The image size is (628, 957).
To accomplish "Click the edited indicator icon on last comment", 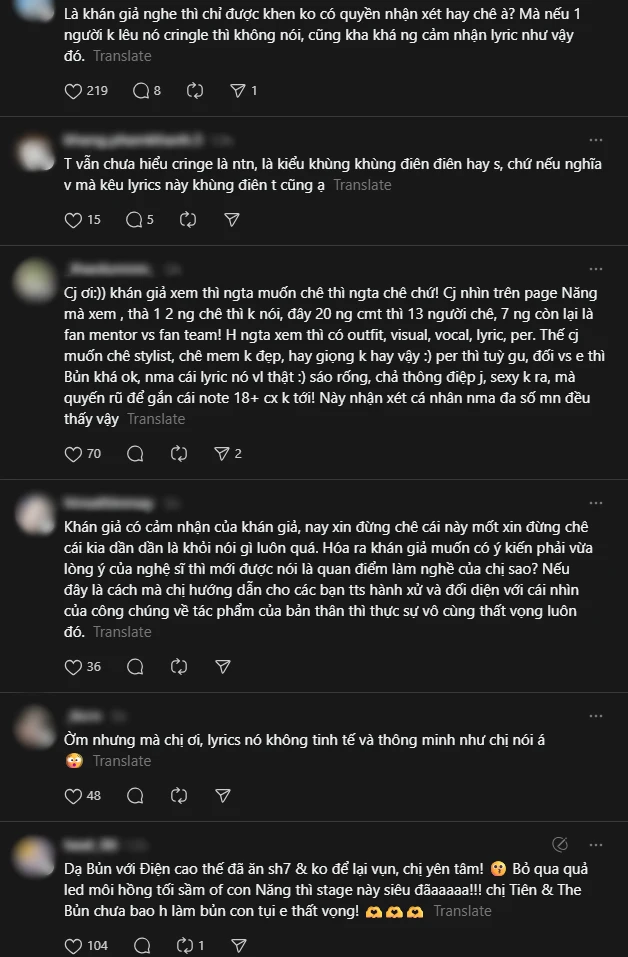I will click(x=560, y=844).
